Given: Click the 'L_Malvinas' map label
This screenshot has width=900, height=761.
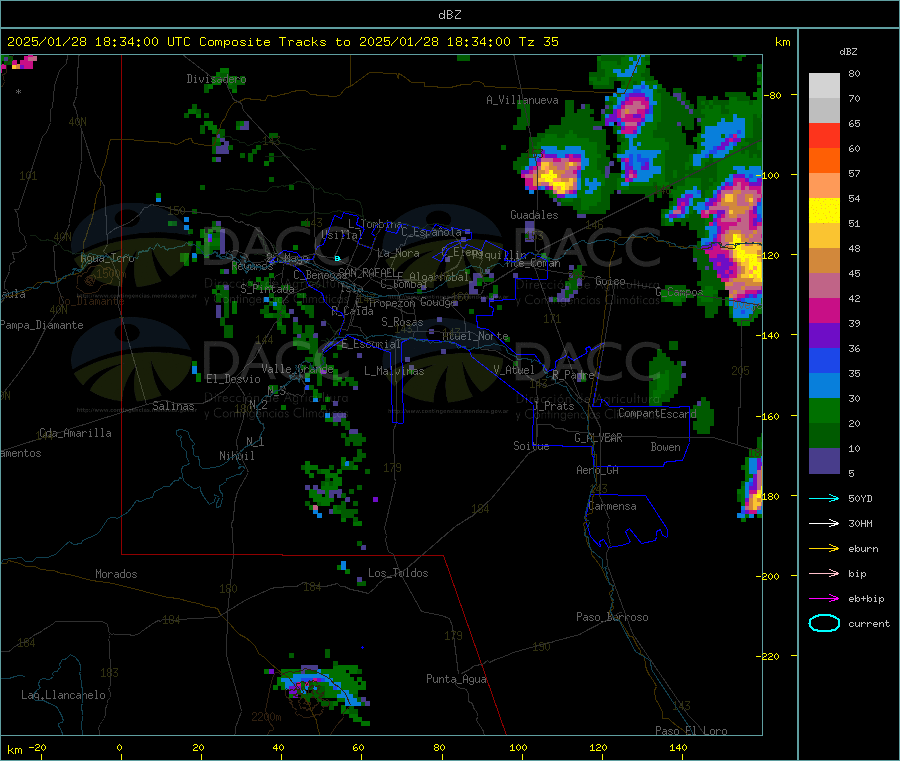Looking at the screenshot, I should coord(394,371).
